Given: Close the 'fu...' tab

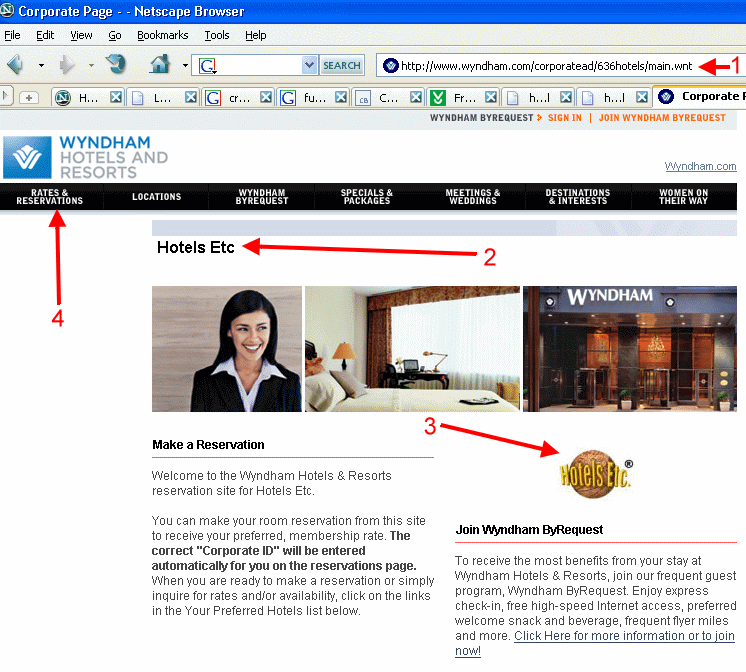Looking at the screenshot, I should pyautogui.click(x=341, y=97).
